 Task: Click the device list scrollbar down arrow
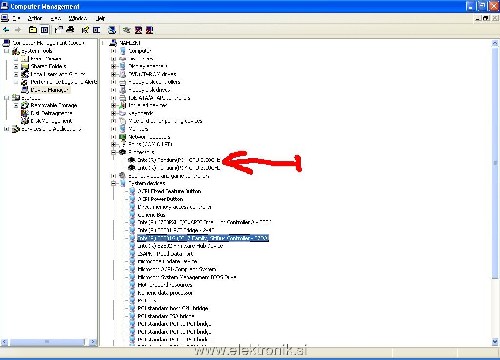point(495,342)
